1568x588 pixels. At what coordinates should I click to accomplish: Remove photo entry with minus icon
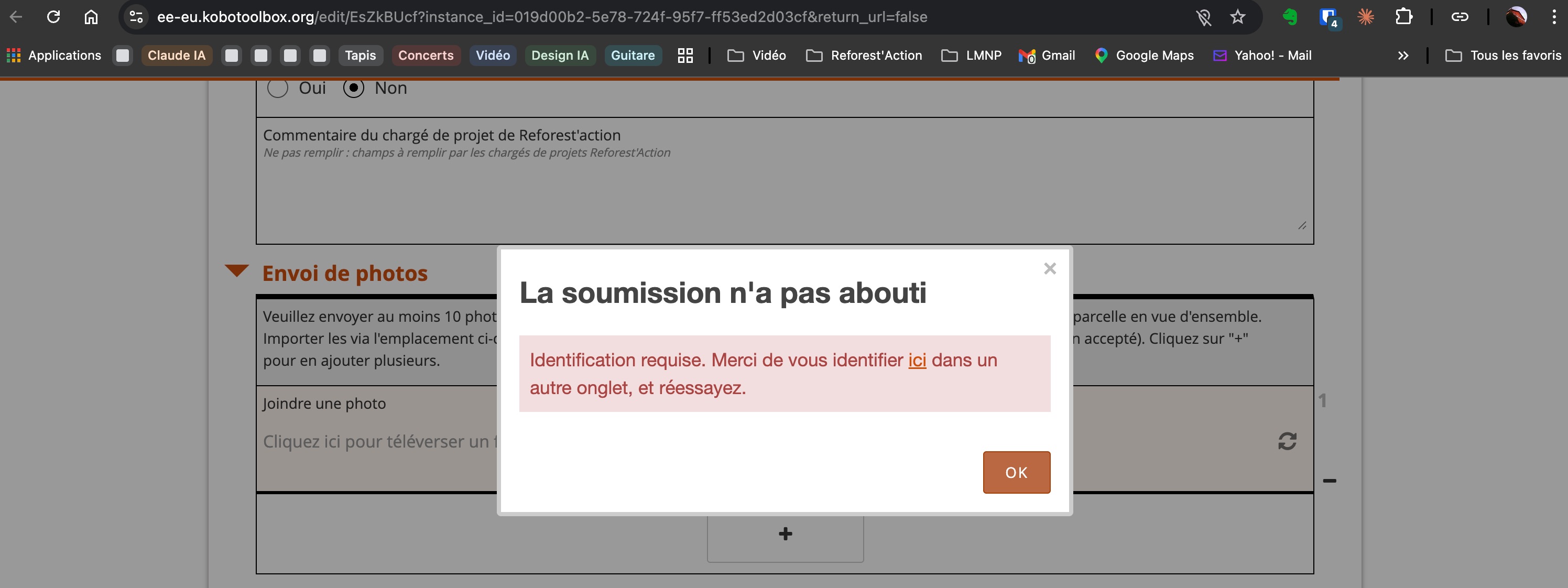(x=1330, y=481)
